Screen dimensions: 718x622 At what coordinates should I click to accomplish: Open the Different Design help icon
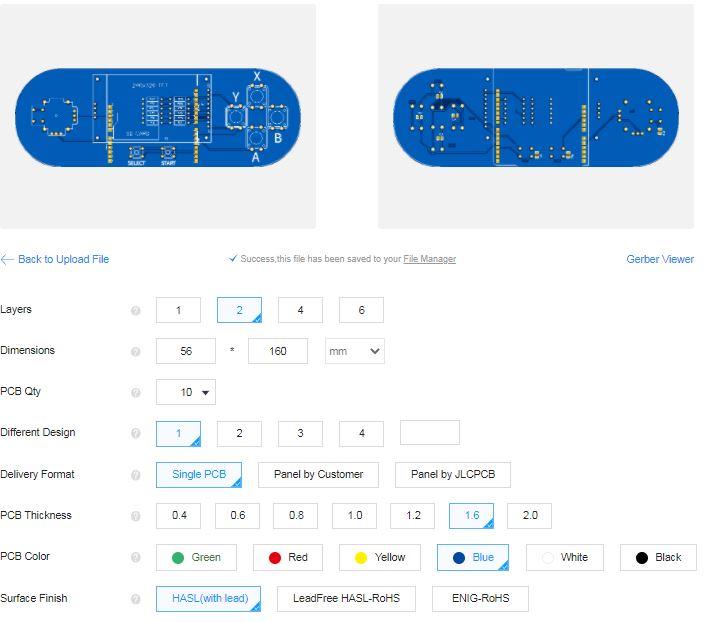pos(136,433)
